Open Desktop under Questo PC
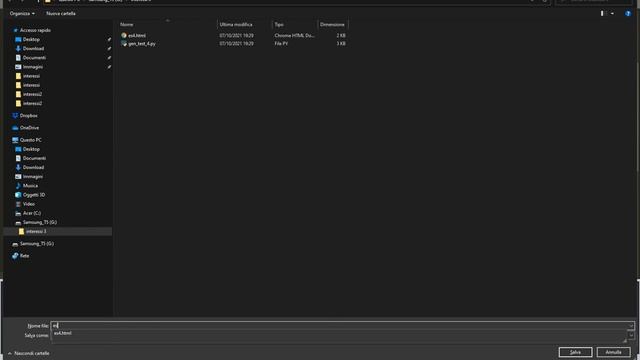The height and width of the screenshot is (360, 640). [31, 149]
